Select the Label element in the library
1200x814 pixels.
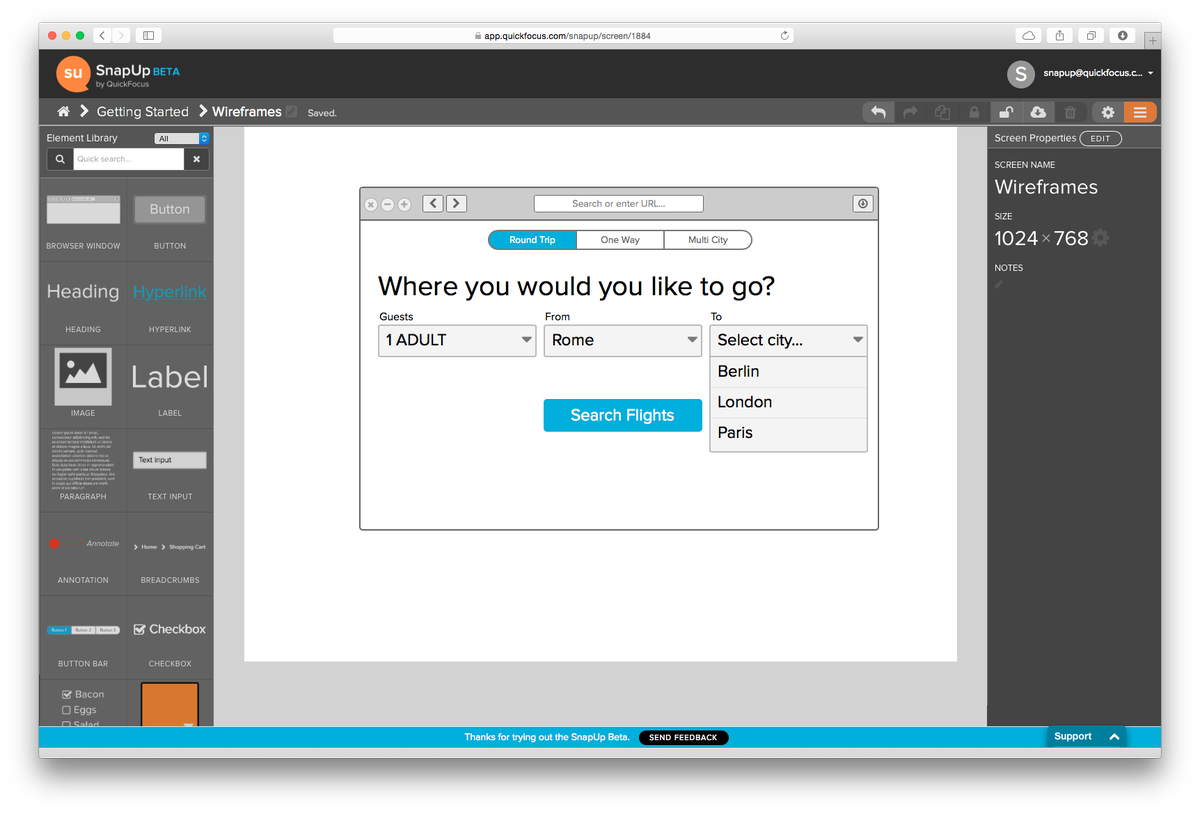click(170, 387)
